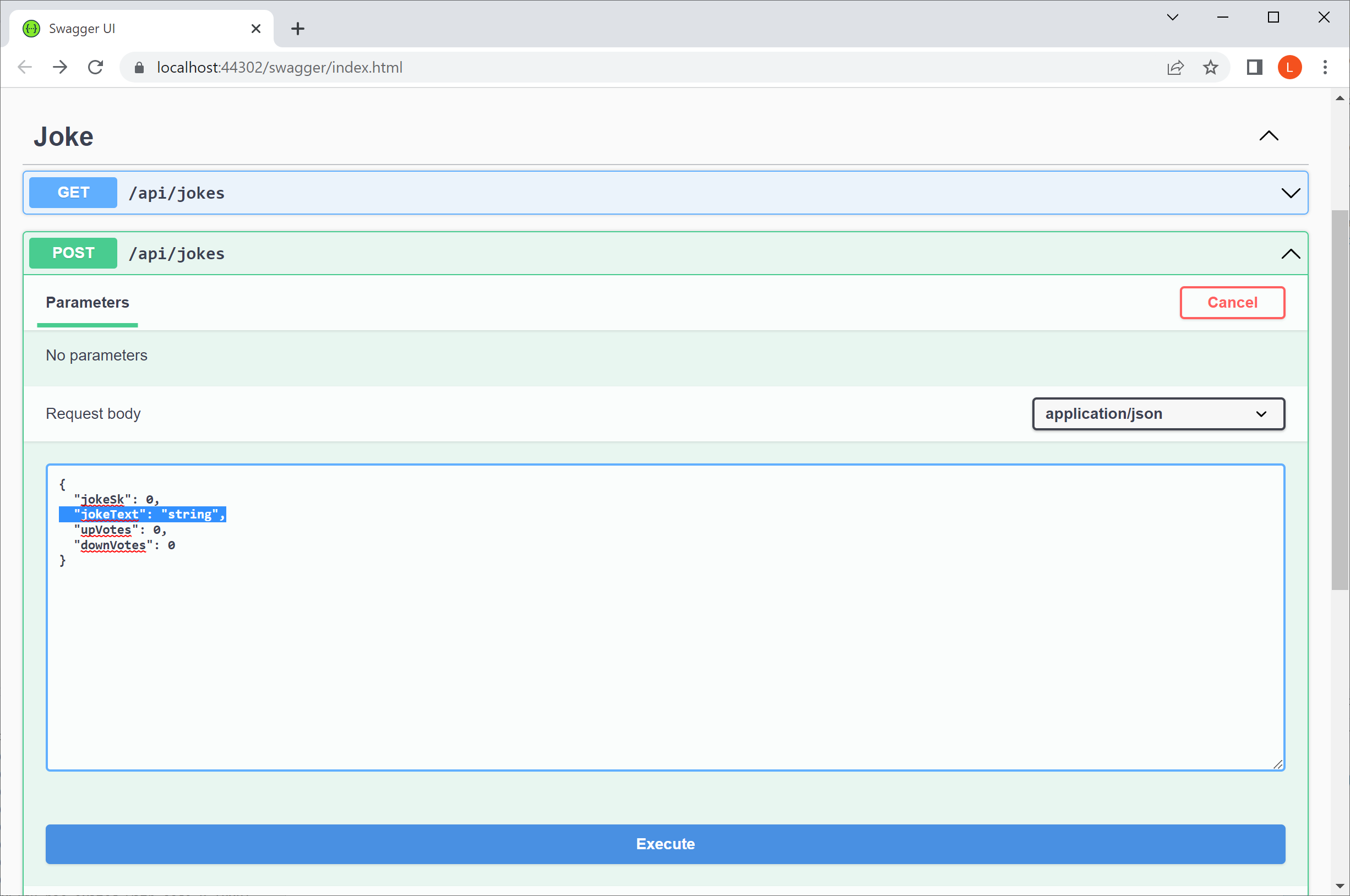
Task: Open the browser side panel icon
Action: tap(1254, 68)
